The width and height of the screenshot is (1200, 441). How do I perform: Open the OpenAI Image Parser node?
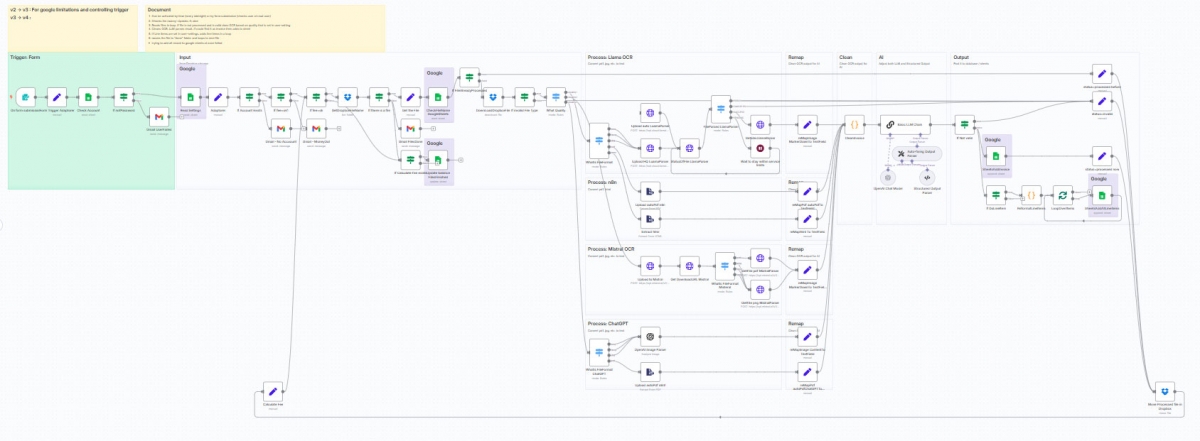(650, 338)
